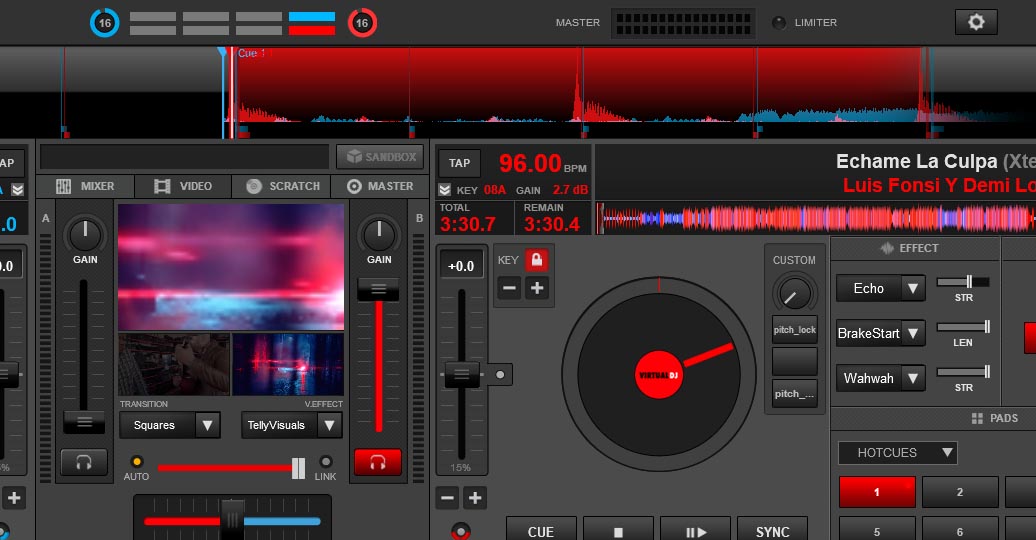
Task: Select the right deck video thumbnail
Action: pyautogui.click(x=287, y=364)
